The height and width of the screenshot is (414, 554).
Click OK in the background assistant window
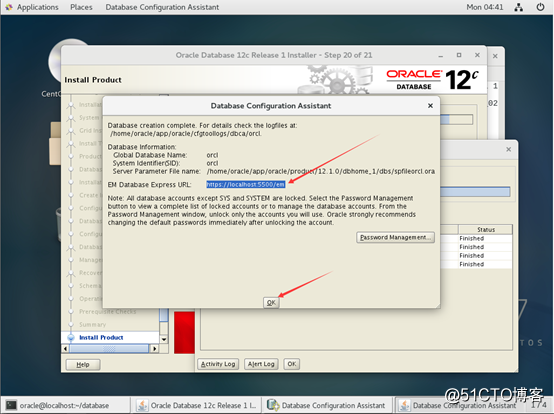(291, 364)
